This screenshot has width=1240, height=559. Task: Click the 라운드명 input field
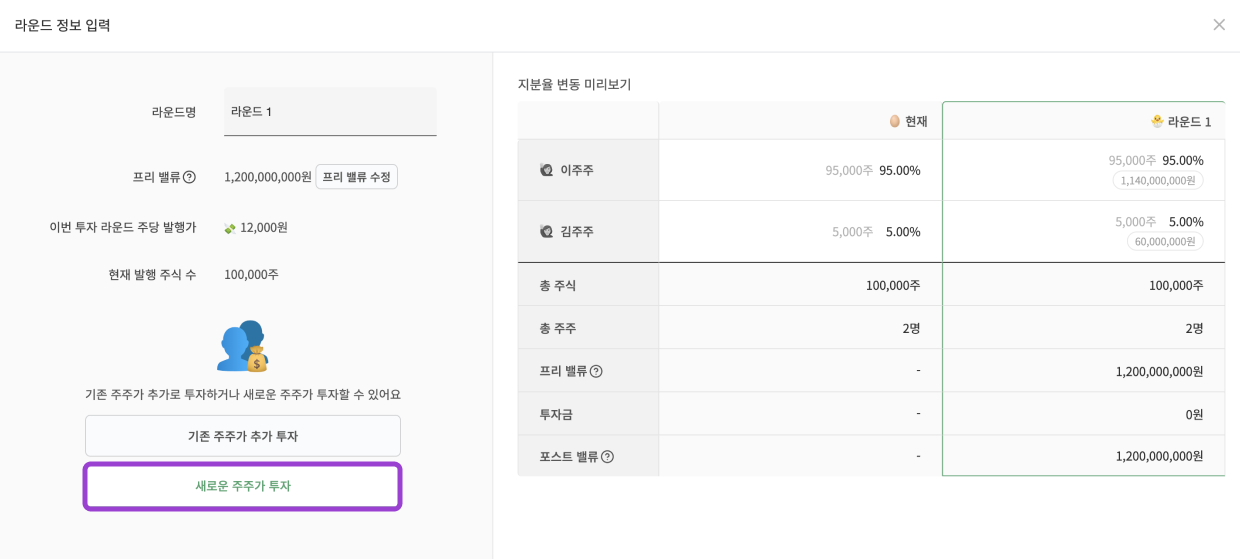(330, 112)
